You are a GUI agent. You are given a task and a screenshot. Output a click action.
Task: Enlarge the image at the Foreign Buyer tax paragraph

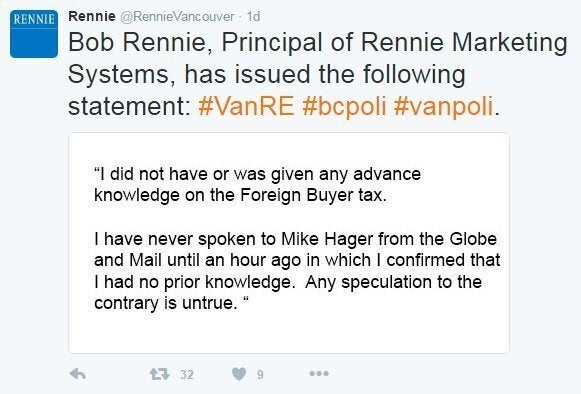pos(258,185)
